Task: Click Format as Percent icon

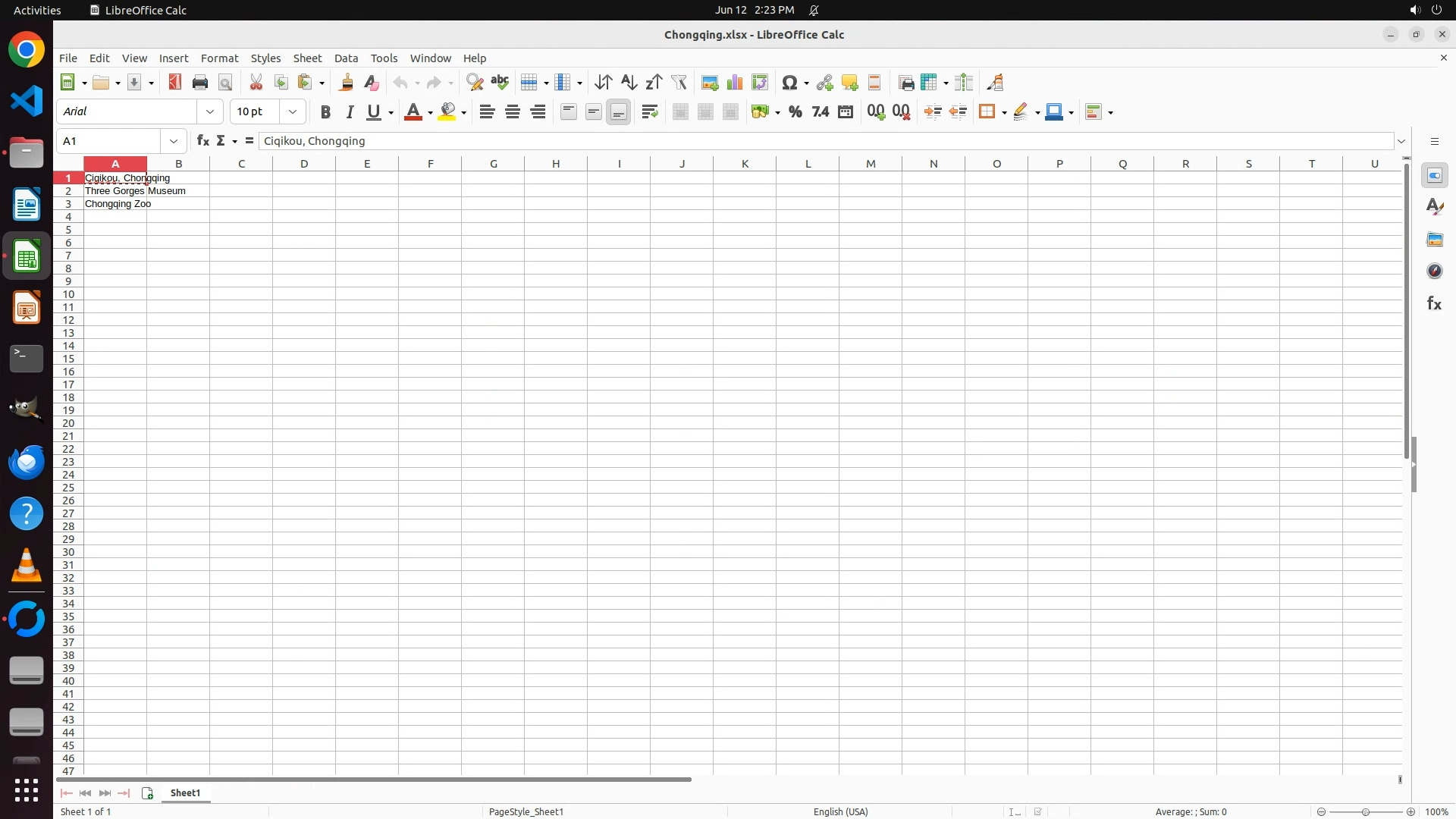Action: (x=795, y=112)
